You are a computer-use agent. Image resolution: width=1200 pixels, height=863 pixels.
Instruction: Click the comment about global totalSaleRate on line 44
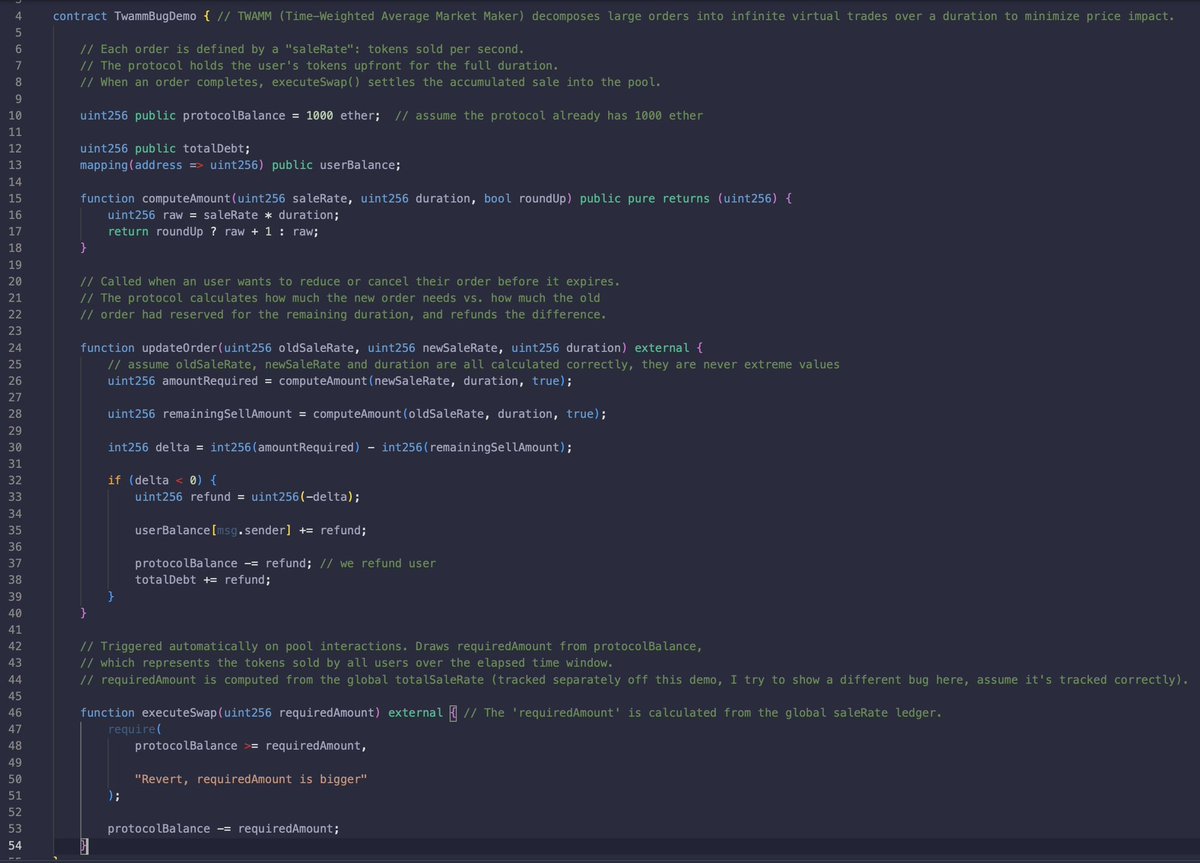[635, 679]
